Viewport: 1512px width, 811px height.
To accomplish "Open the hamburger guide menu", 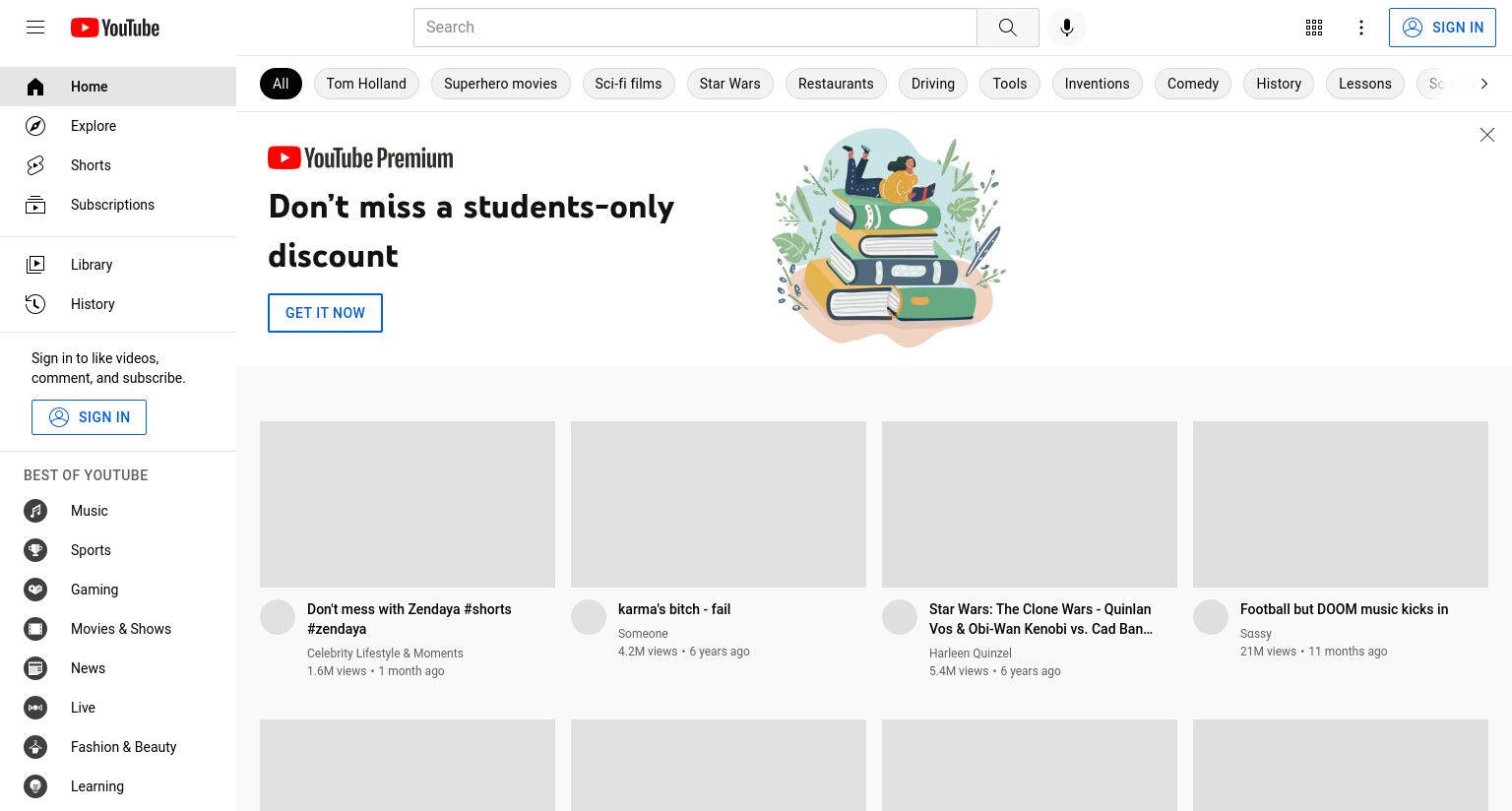I will click(x=35, y=28).
